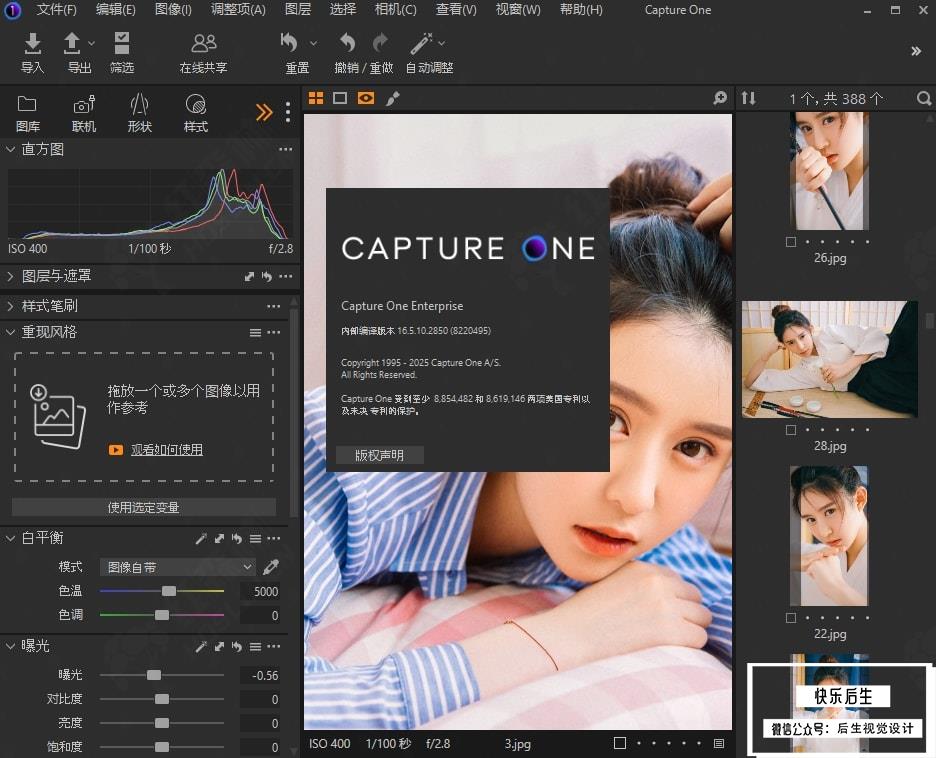The width and height of the screenshot is (936, 758).
Task: Collapse the Exposure (曝光) panel
Action: click(x=10, y=645)
